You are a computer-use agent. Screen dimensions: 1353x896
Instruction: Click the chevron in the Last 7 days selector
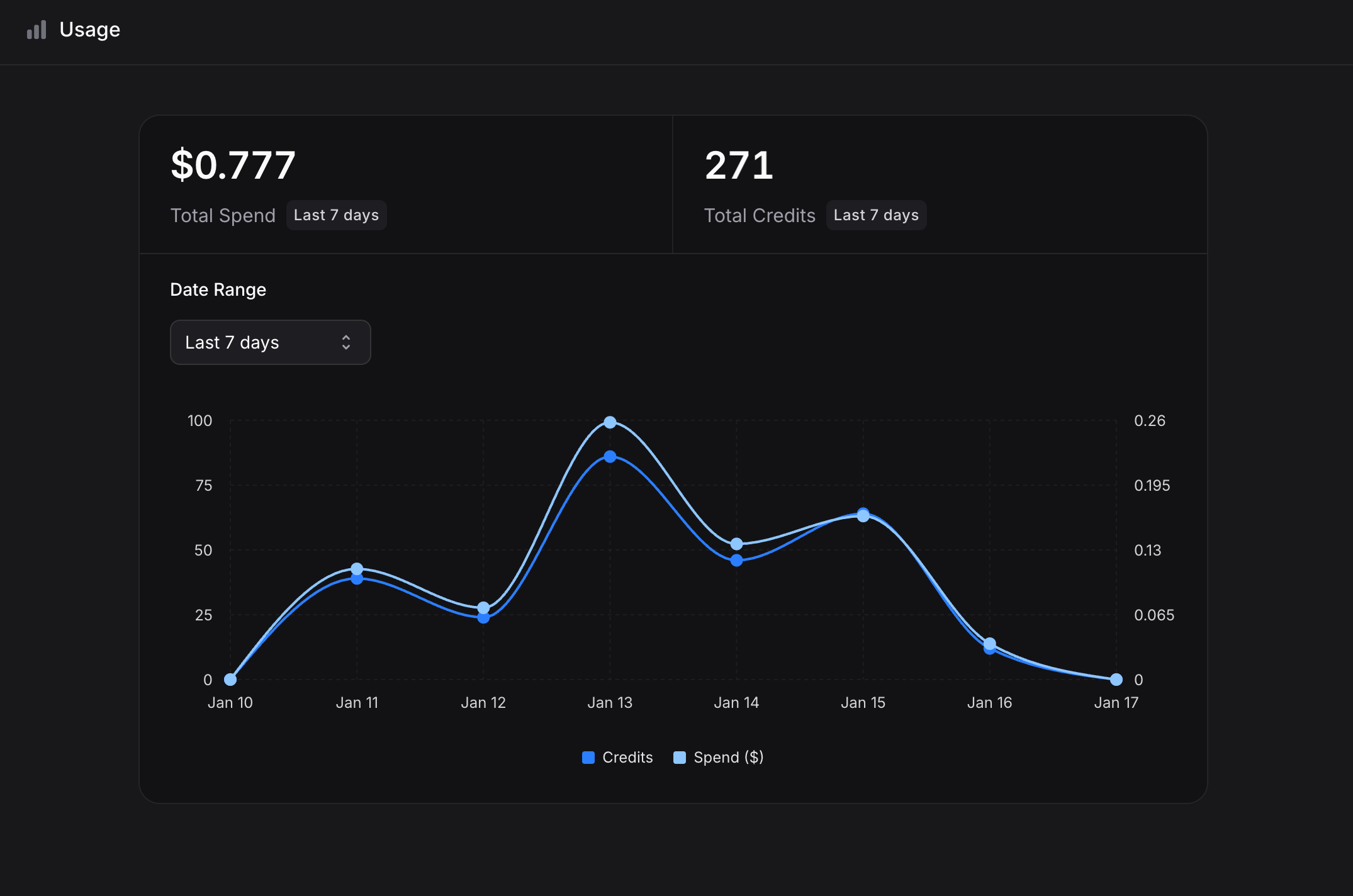(x=346, y=342)
